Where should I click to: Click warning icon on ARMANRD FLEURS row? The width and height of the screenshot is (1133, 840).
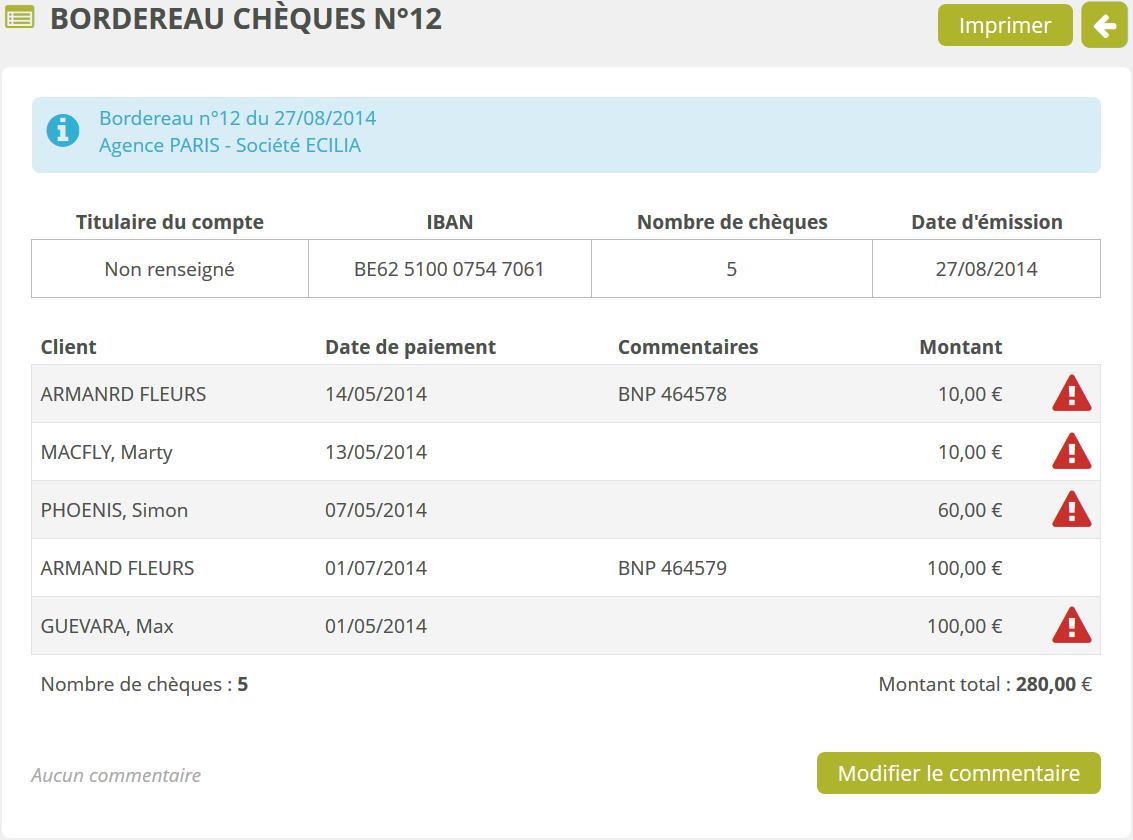pos(1071,394)
